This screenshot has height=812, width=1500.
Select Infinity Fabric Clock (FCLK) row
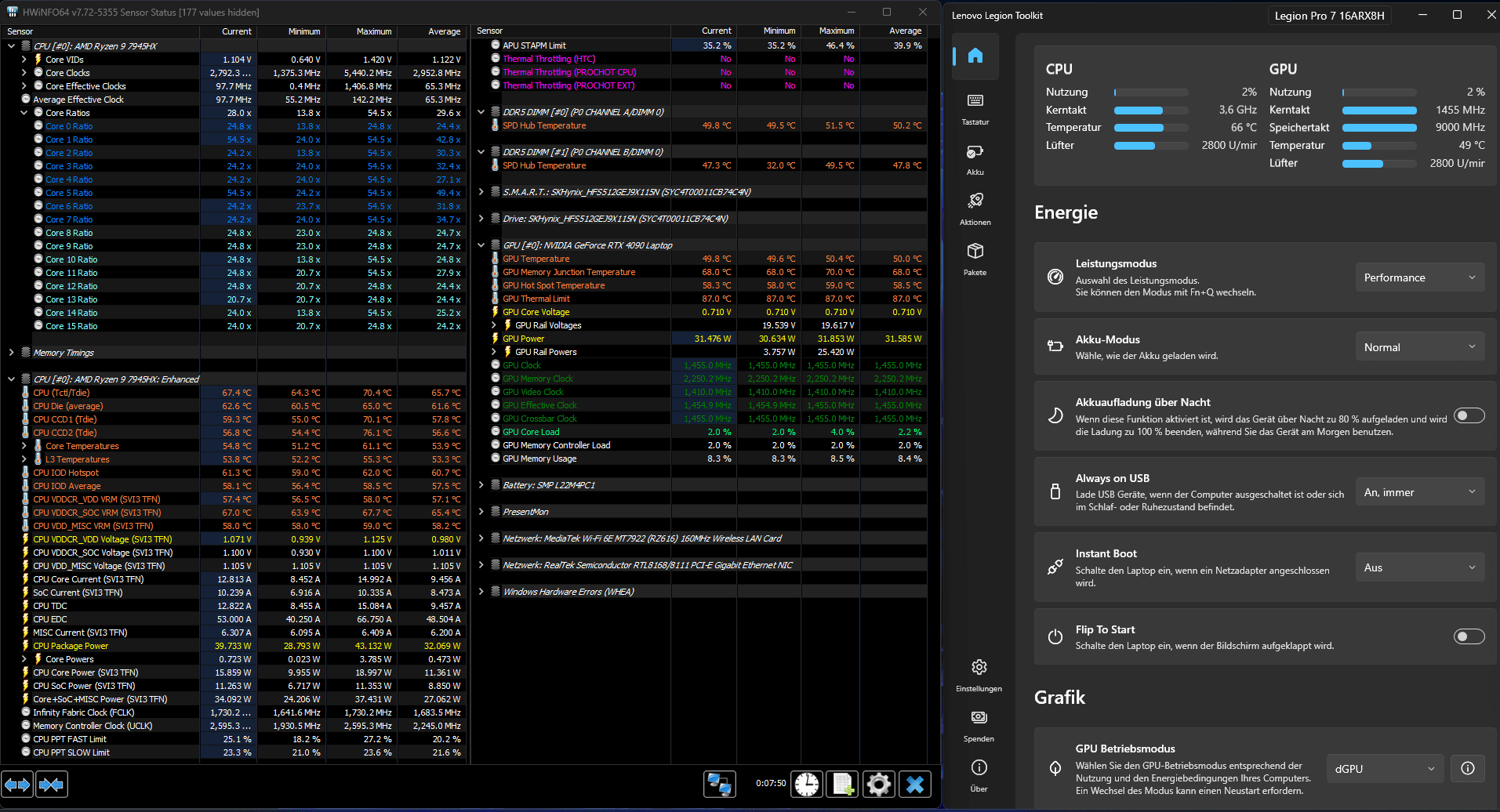[x=234, y=712]
